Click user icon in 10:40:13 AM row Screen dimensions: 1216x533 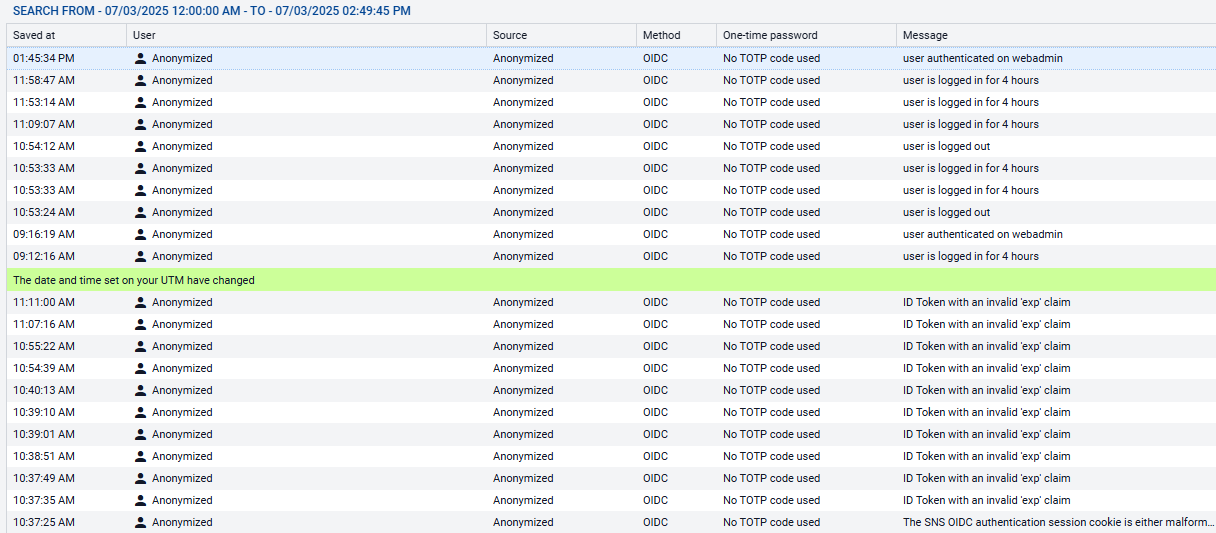[x=141, y=390]
